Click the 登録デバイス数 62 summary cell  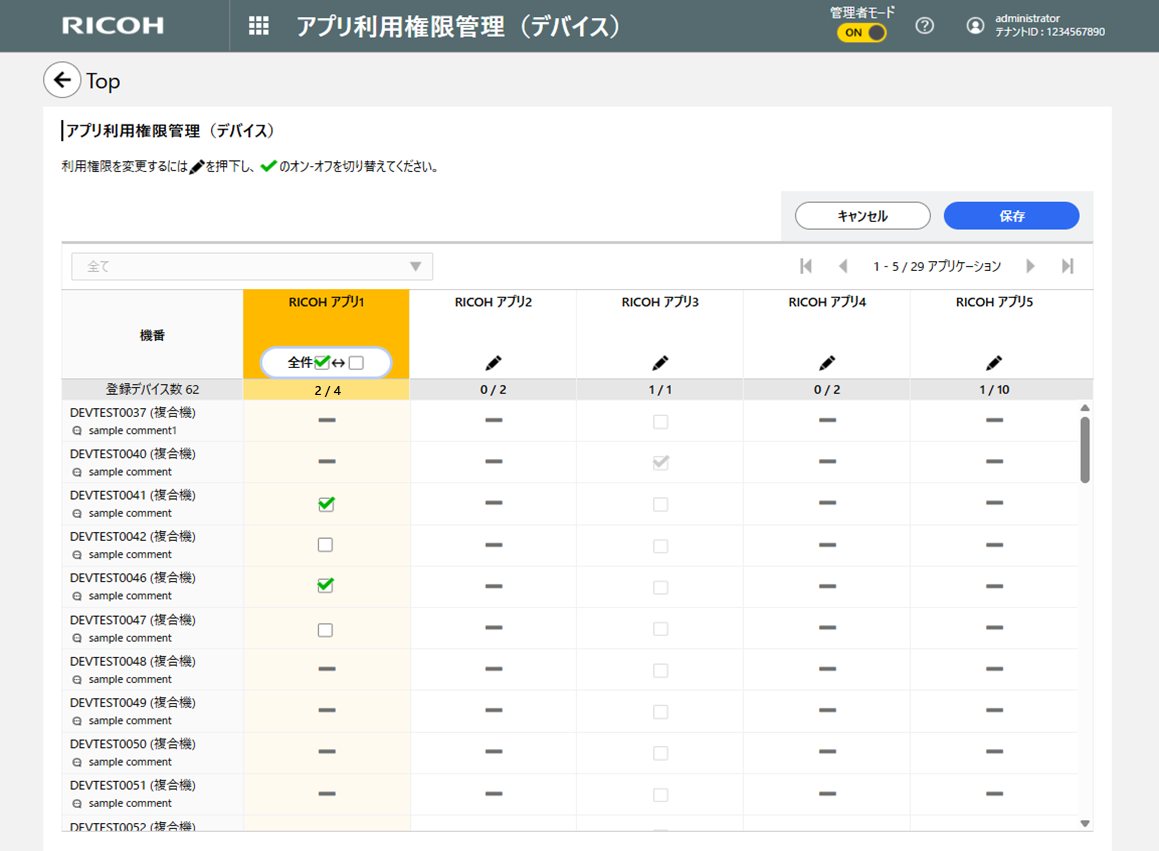152,390
